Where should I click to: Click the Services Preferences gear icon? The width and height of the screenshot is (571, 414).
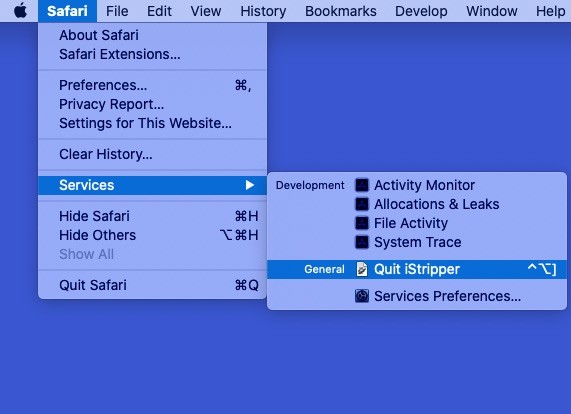[362, 296]
